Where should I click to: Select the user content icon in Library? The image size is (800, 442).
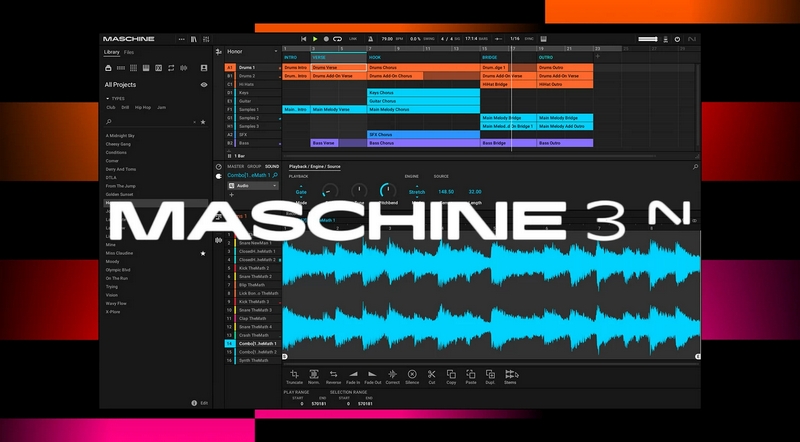click(x=204, y=68)
